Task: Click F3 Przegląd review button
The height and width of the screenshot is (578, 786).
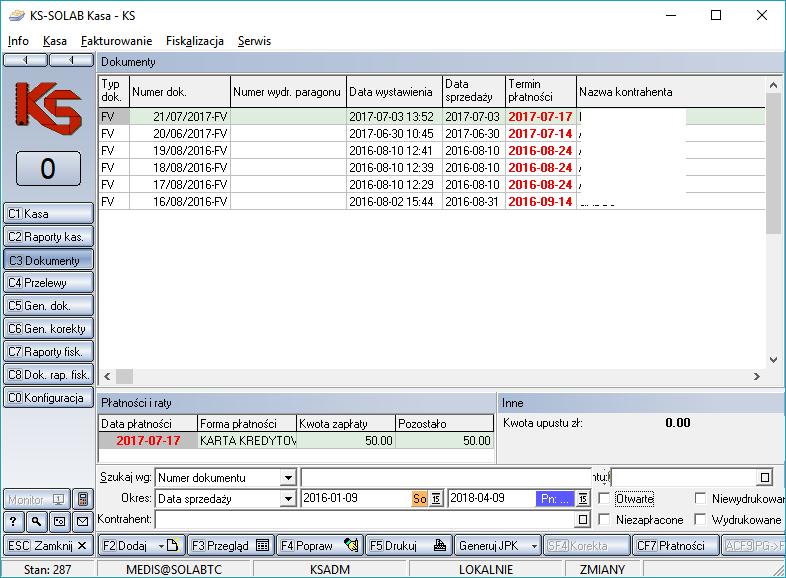Action: pos(231,545)
